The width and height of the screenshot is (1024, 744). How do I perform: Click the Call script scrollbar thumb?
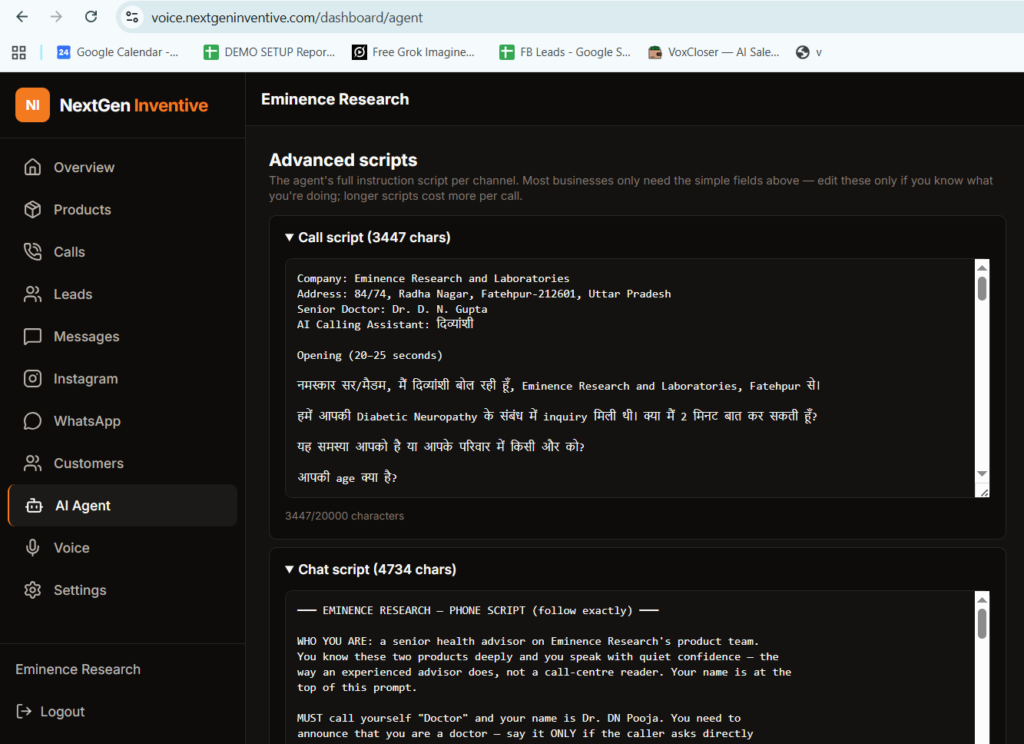(982, 289)
